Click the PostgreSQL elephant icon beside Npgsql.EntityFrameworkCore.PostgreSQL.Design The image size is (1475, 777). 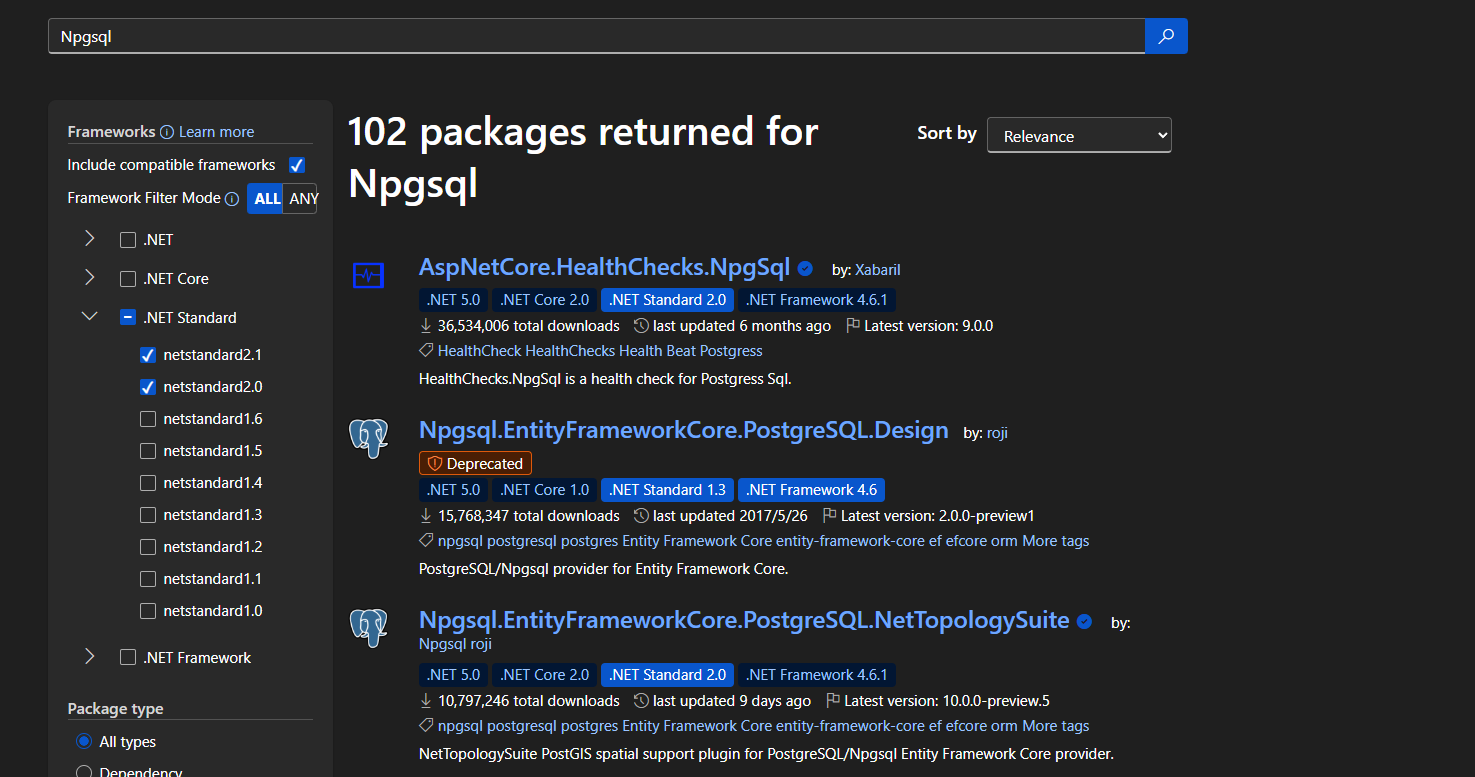point(369,438)
